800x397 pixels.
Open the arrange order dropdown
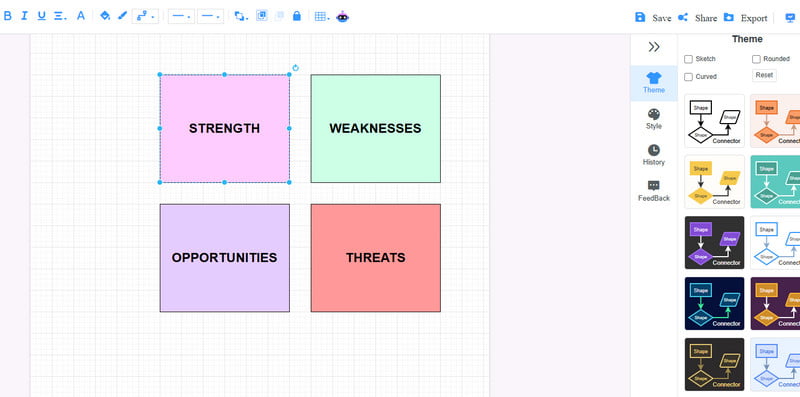[x=241, y=16]
